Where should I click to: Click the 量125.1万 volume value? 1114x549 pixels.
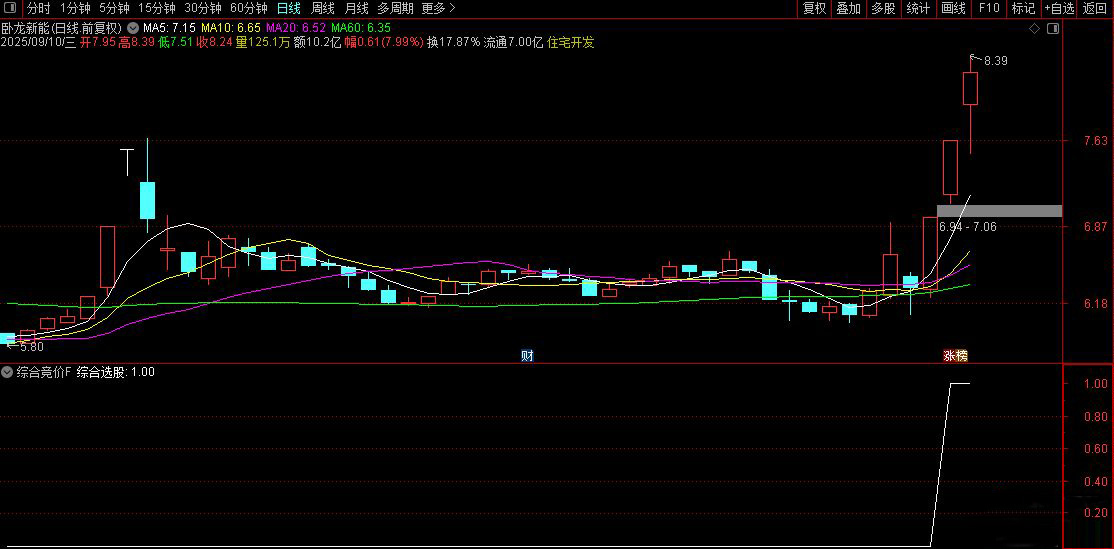263,42
